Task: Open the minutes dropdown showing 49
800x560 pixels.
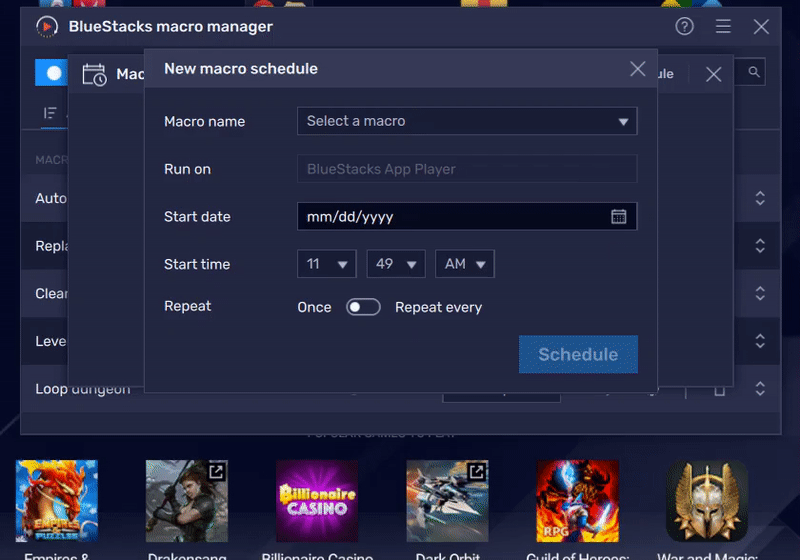Action: click(396, 264)
